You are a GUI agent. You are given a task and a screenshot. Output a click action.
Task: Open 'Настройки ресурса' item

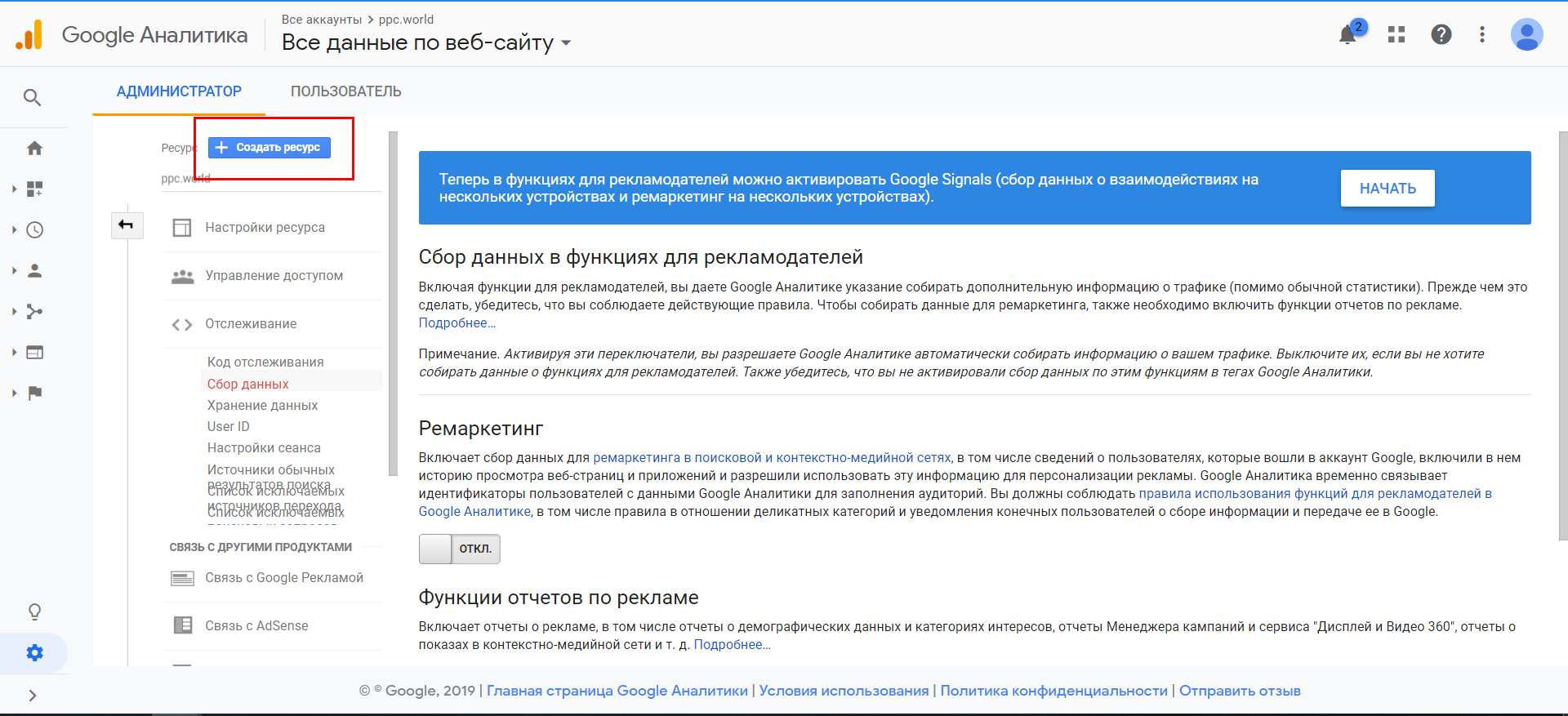(265, 228)
